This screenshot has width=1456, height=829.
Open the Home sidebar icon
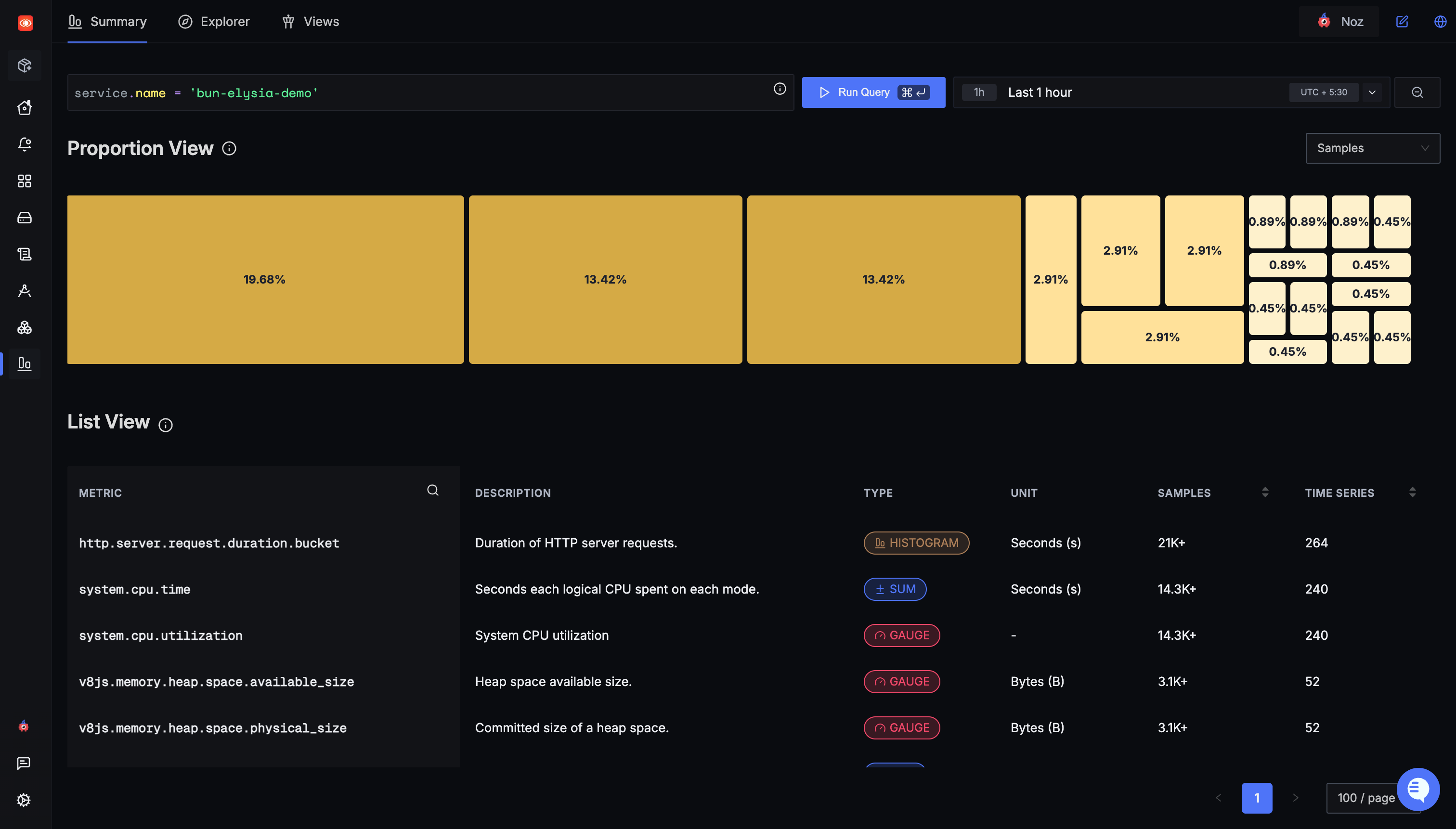coord(25,108)
